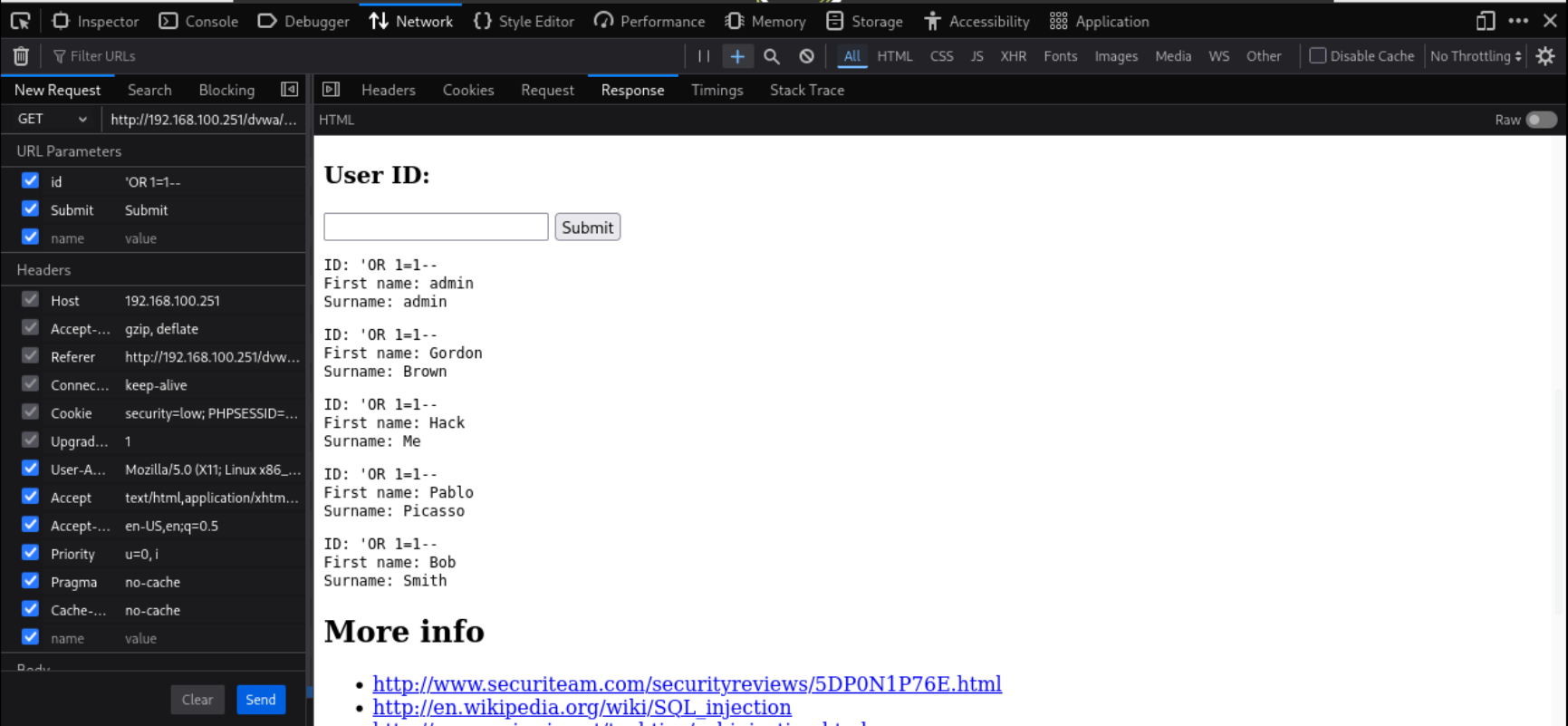Open the Request details tab

[547, 90]
